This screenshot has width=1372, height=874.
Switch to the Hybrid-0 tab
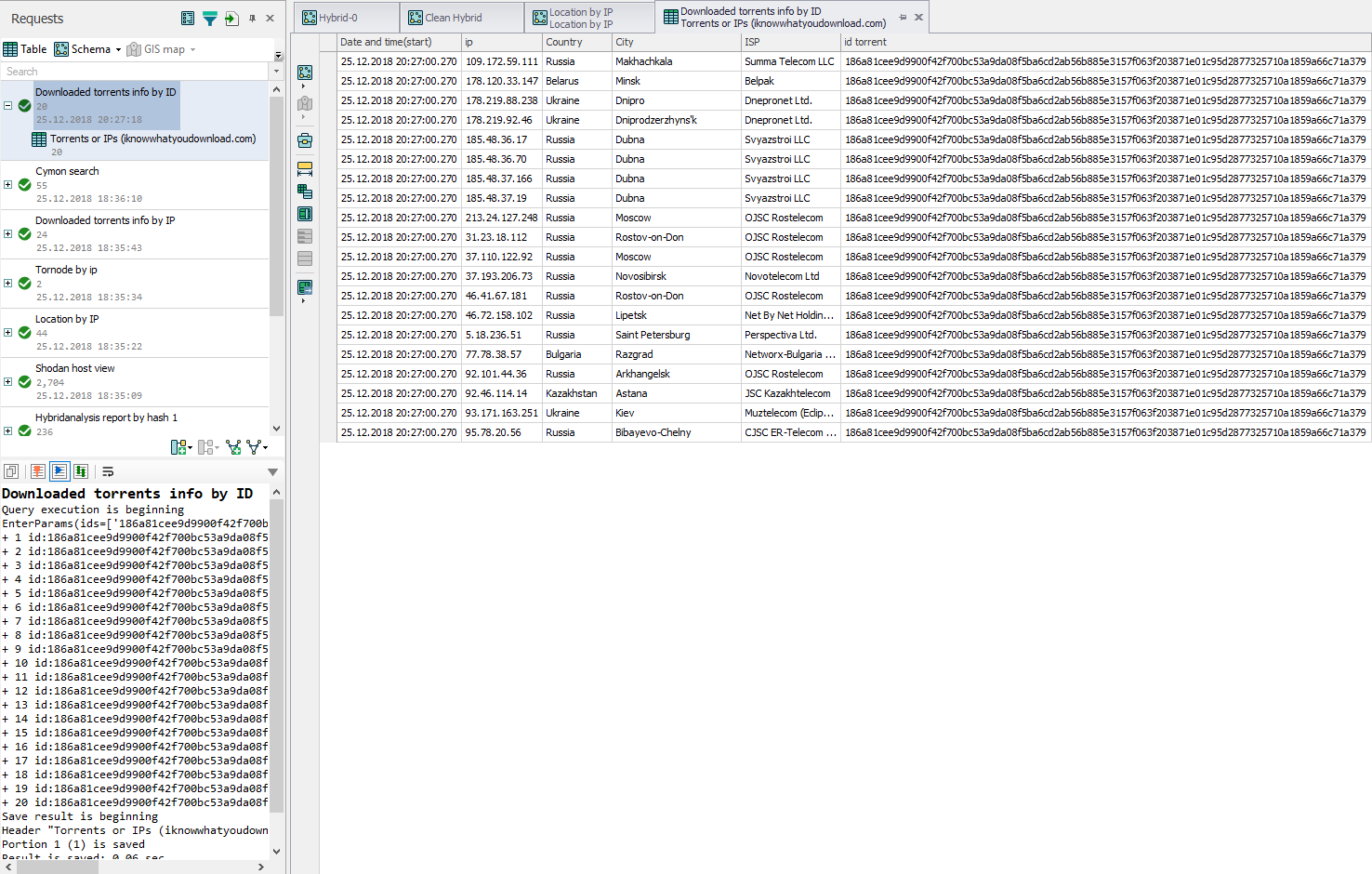(347, 18)
